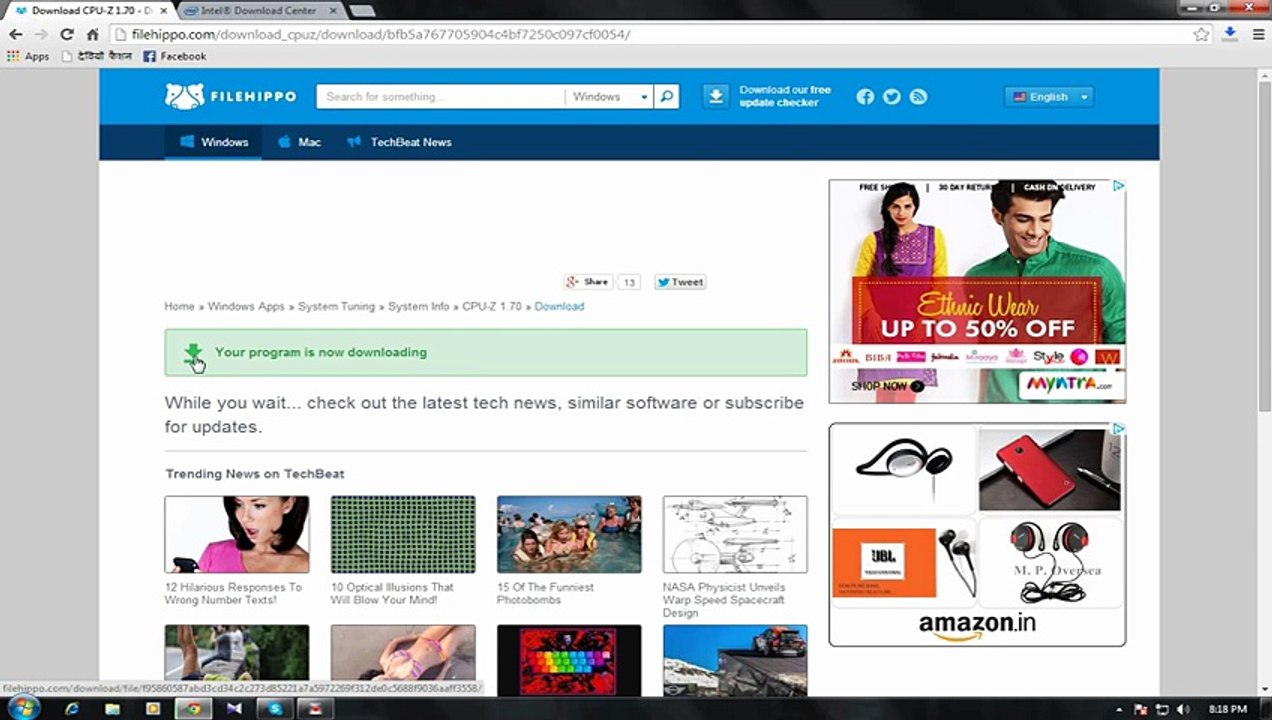Image resolution: width=1272 pixels, height=720 pixels.
Task: Click the Facebook bookmark
Action: (x=175, y=56)
